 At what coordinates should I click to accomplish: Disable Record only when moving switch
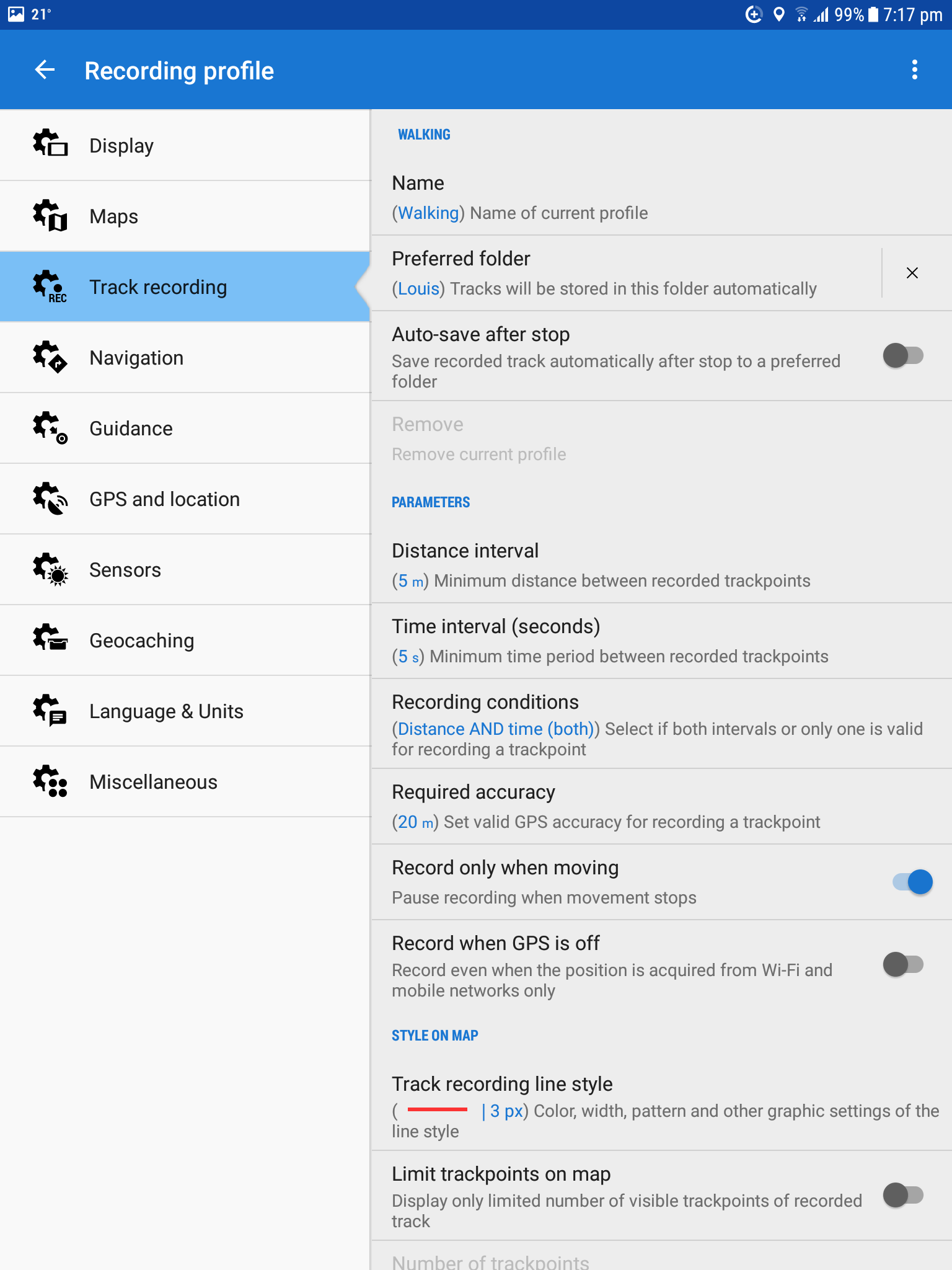click(x=913, y=882)
